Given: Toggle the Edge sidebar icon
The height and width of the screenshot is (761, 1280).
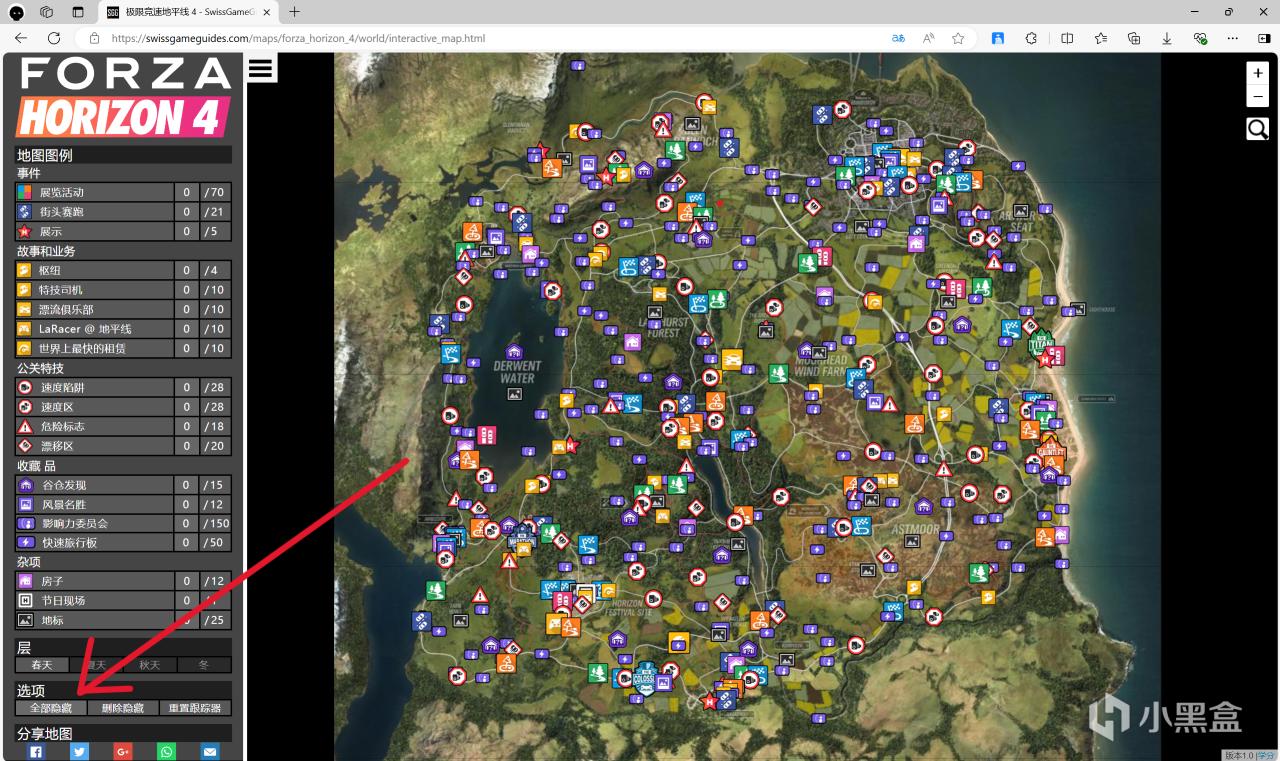Looking at the screenshot, I should (x=1263, y=38).
